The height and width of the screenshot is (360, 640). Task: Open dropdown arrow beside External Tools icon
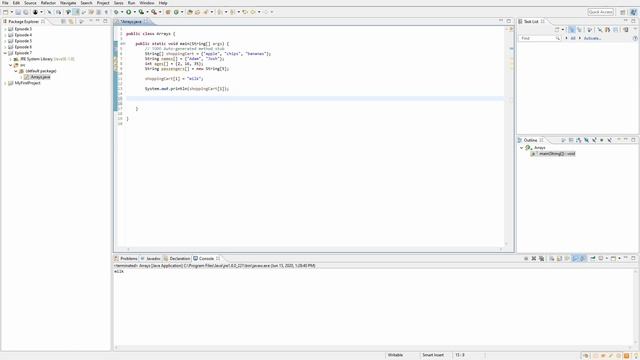160,12
